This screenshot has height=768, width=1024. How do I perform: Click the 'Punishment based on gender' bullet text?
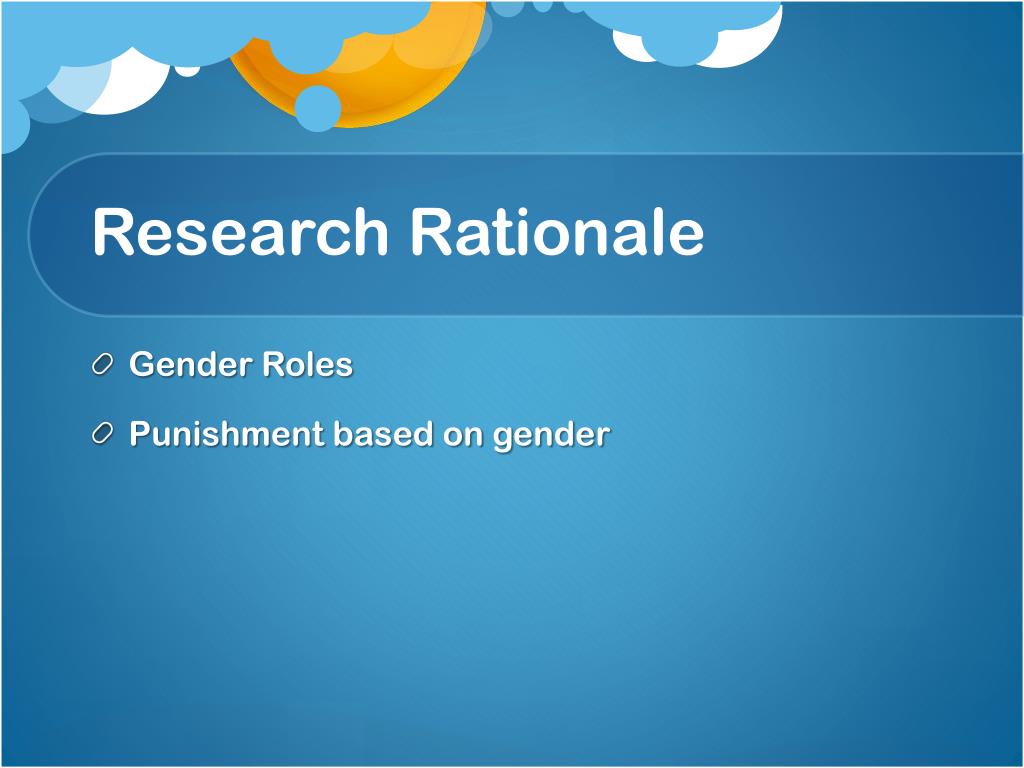(370, 434)
